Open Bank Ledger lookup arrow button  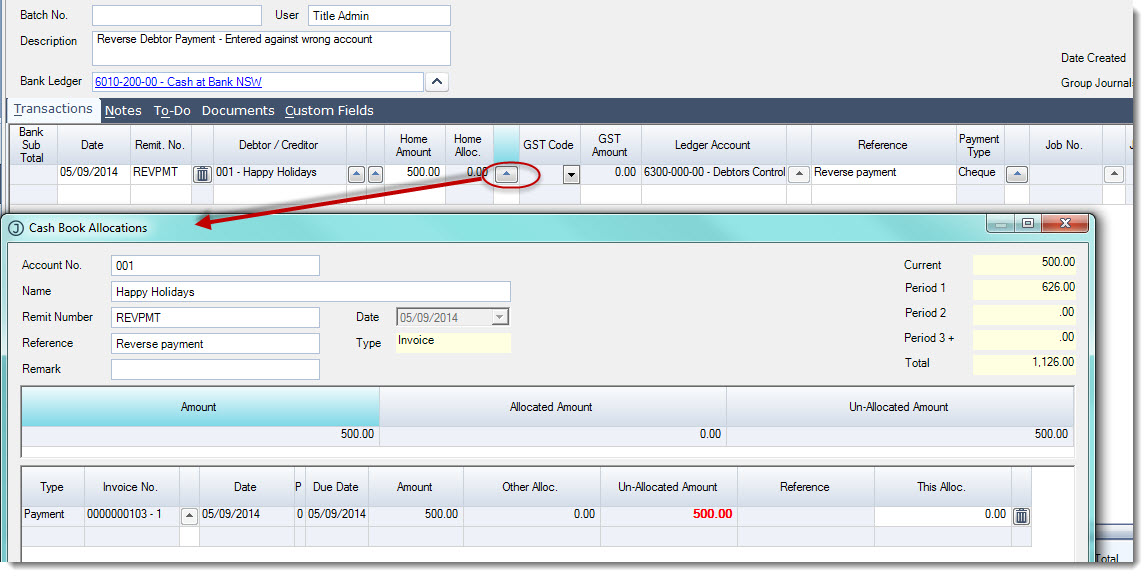point(436,82)
